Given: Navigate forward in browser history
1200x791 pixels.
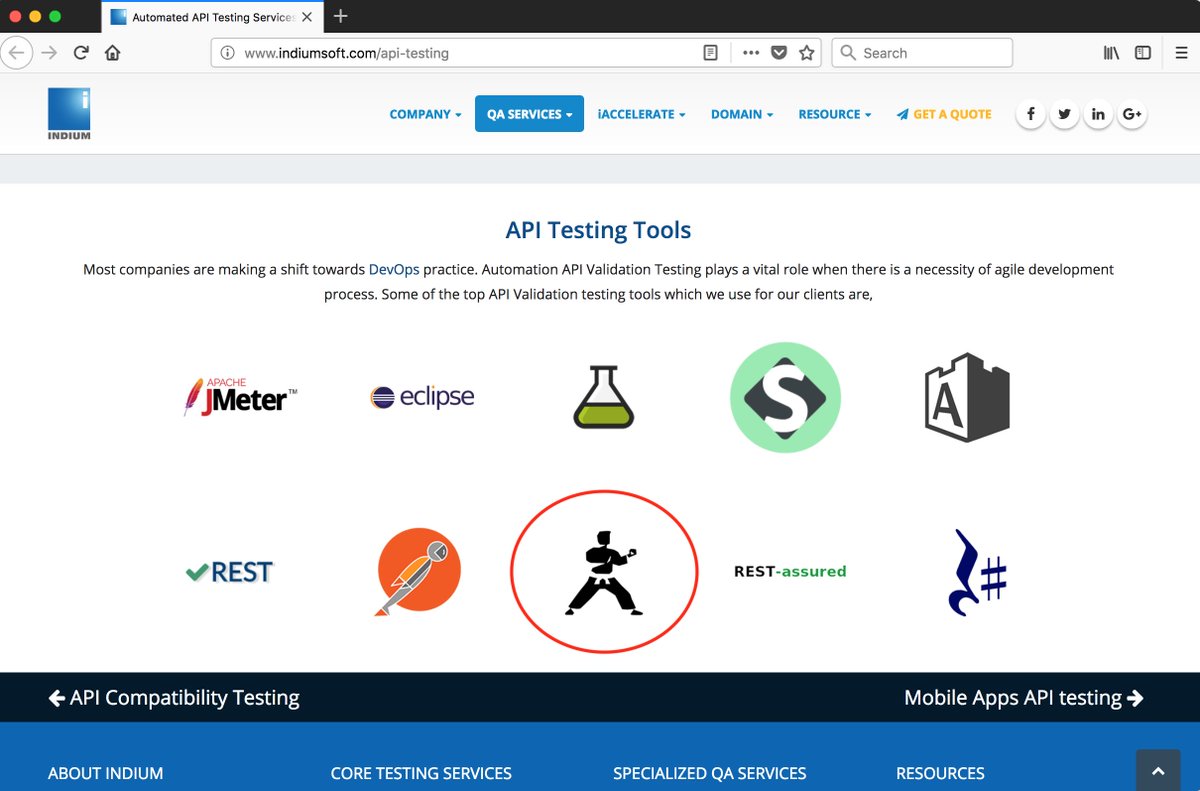Looking at the screenshot, I should (49, 53).
